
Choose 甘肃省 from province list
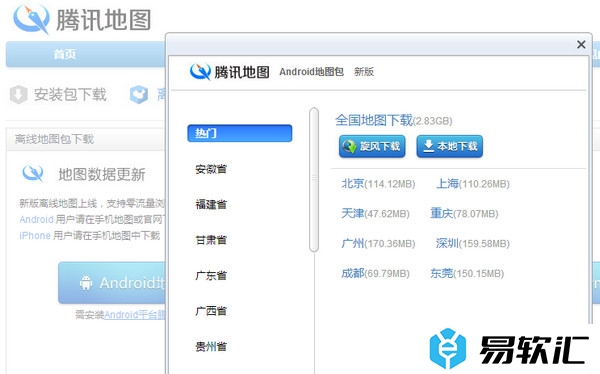tap(211, 240)
